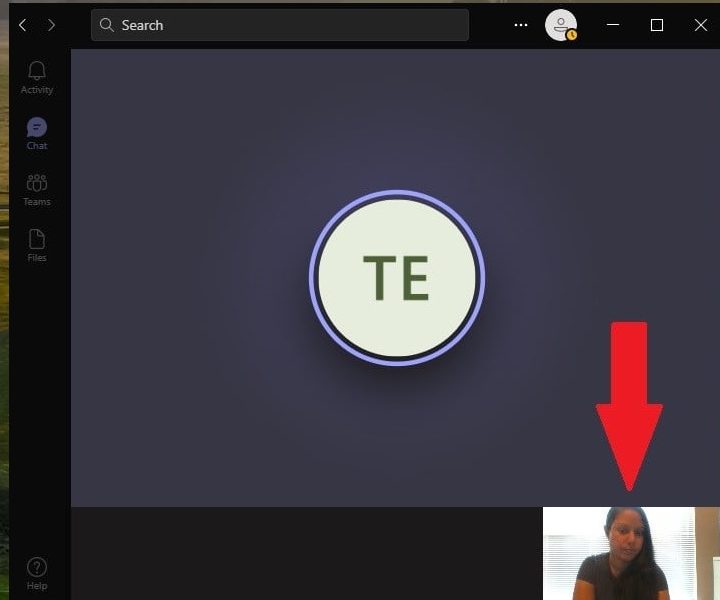Open Settings and more ellipsis menu
The image size is (720, 600).
521,25
